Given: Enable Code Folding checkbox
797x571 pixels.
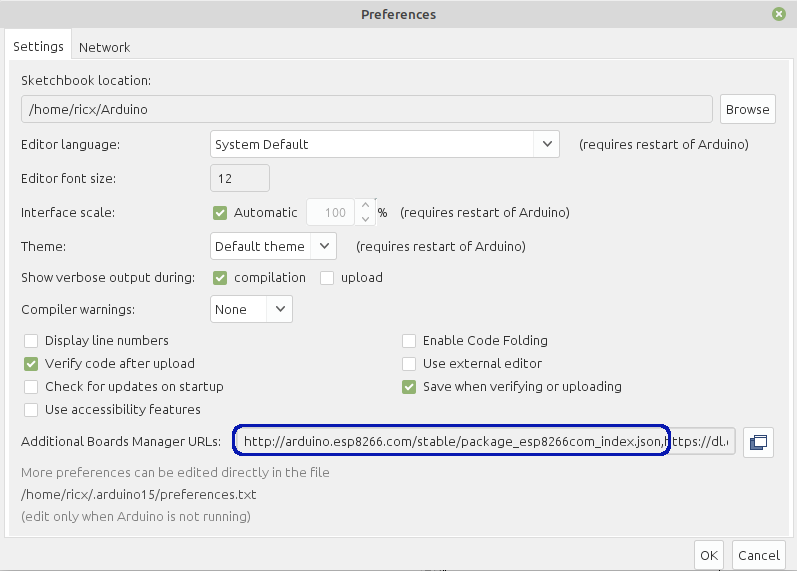Looking at the screenshot, I should tap(409, 341).
